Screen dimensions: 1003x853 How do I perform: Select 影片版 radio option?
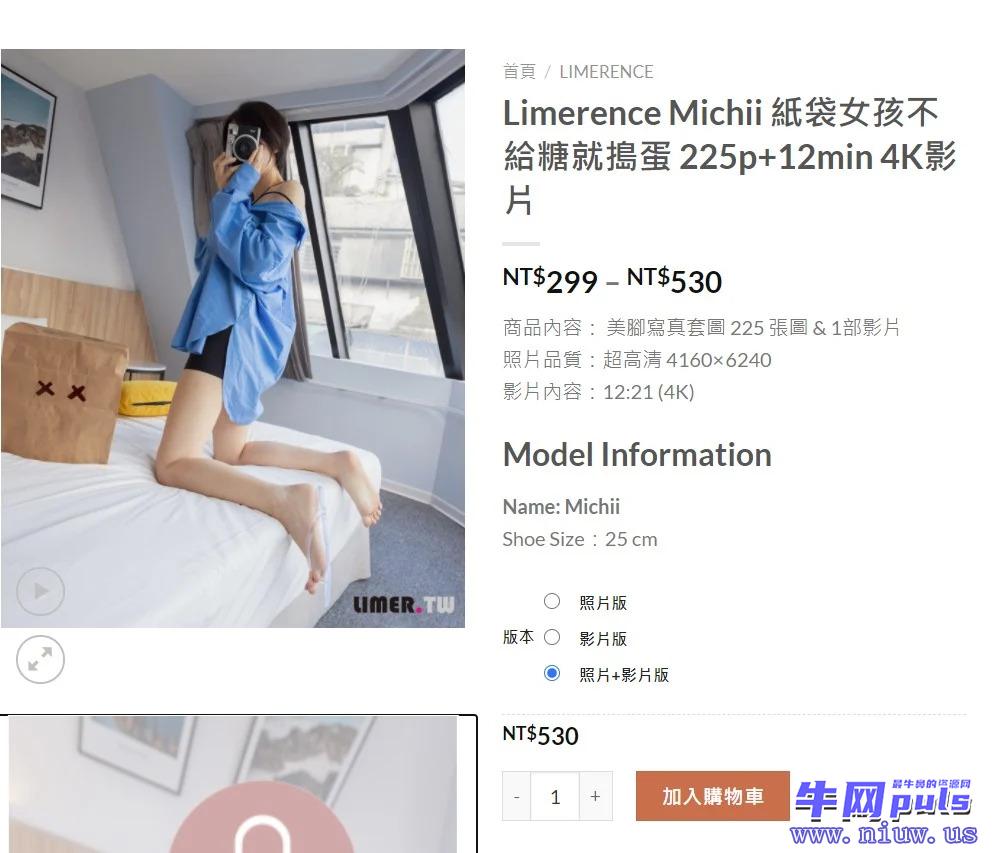click(551, 637)
